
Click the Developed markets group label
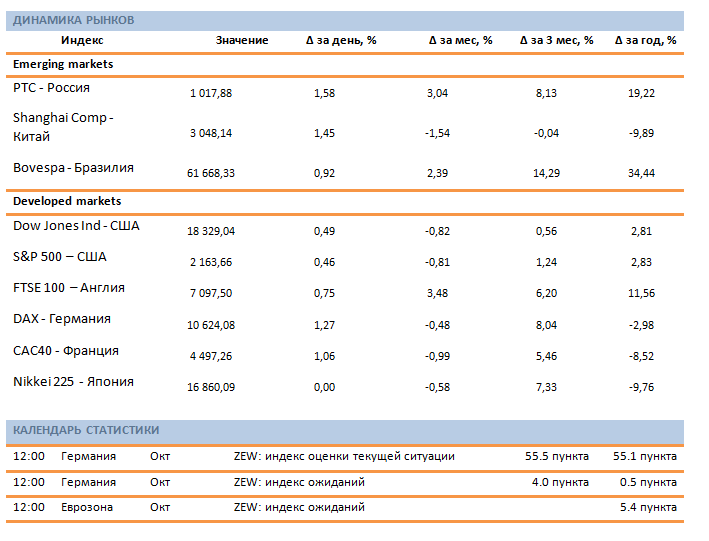[66, 201]
